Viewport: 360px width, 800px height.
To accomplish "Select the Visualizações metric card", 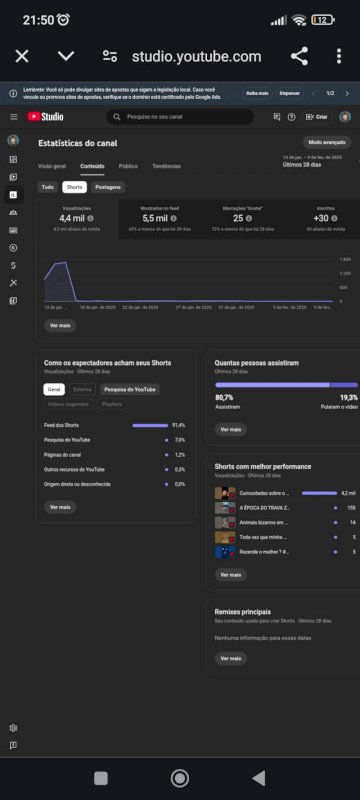I will 77,219.
